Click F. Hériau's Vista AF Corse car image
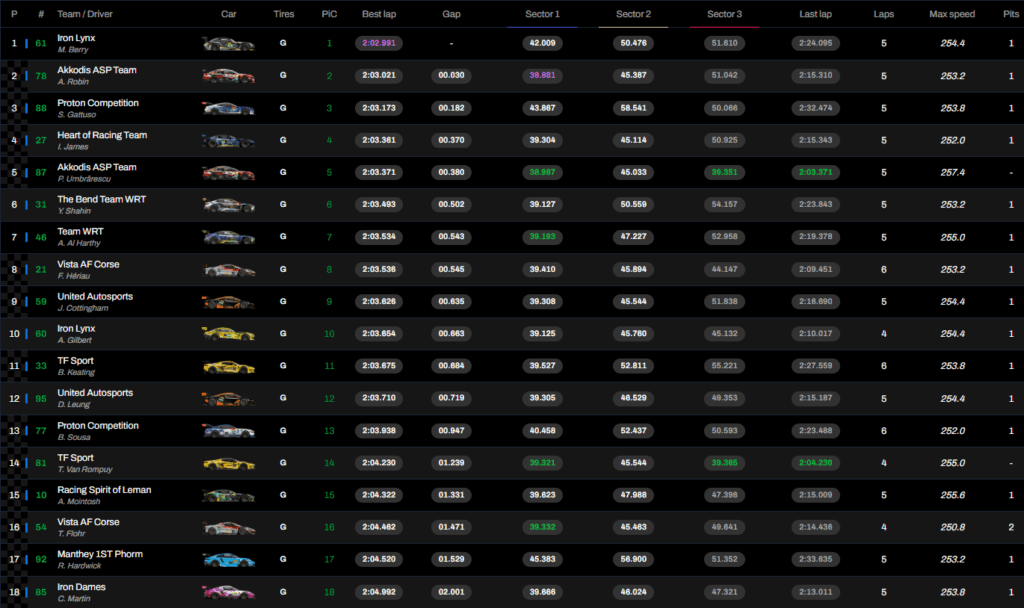1024x608 pixels. click(x=228, y=270)
